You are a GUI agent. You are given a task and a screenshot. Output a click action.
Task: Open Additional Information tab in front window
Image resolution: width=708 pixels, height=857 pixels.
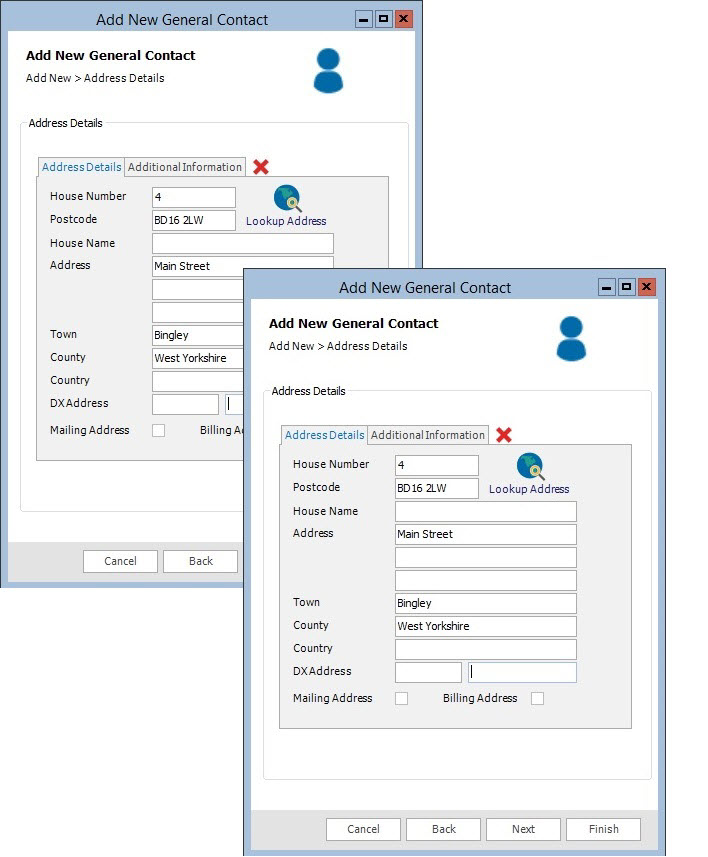[x=427, y=435]
